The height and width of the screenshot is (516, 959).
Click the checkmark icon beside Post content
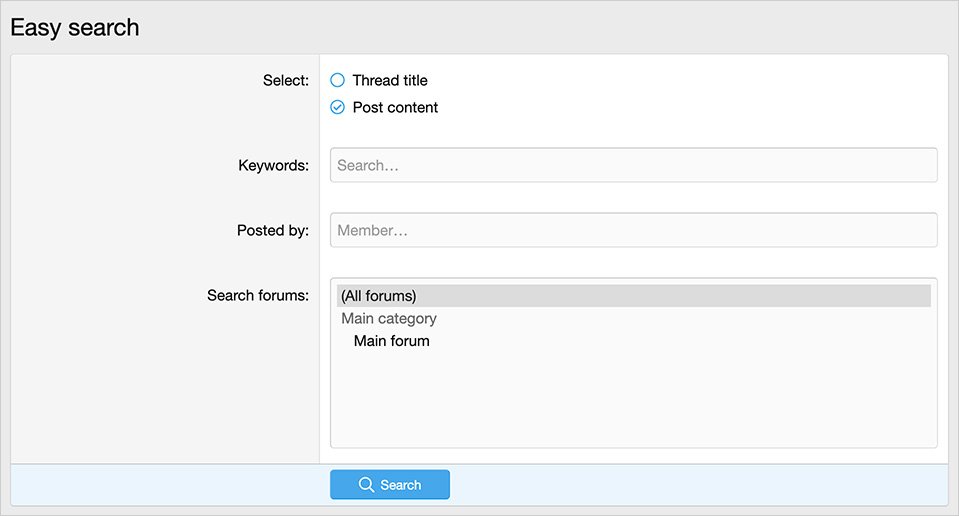point(337,107)
